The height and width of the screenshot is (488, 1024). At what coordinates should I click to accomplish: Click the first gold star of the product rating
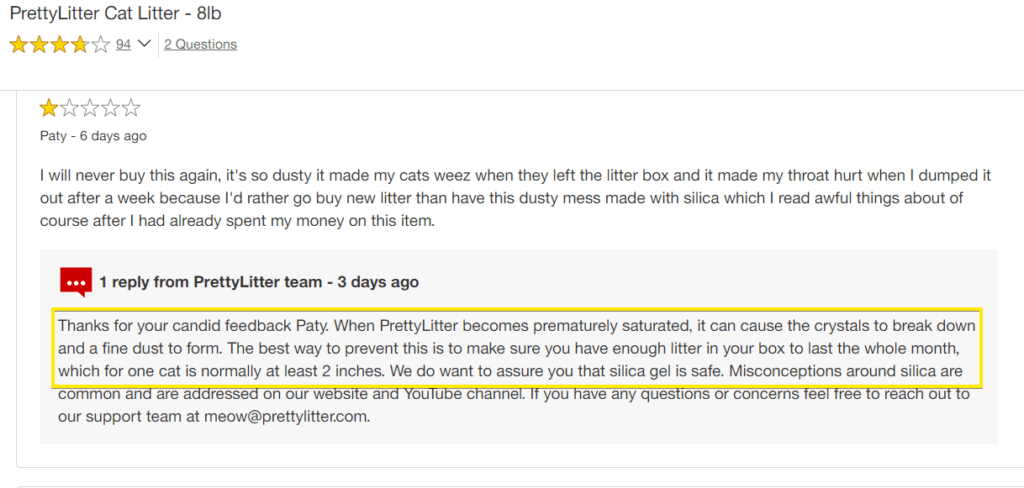point(18,44)
